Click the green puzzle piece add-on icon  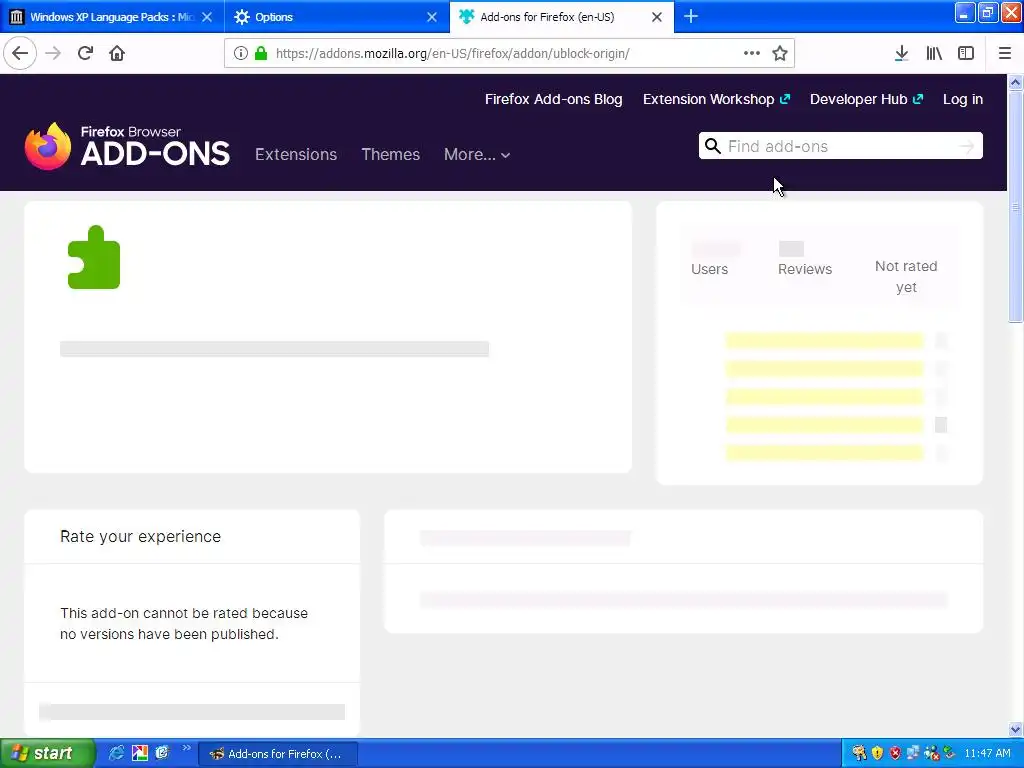coord(94,257)
